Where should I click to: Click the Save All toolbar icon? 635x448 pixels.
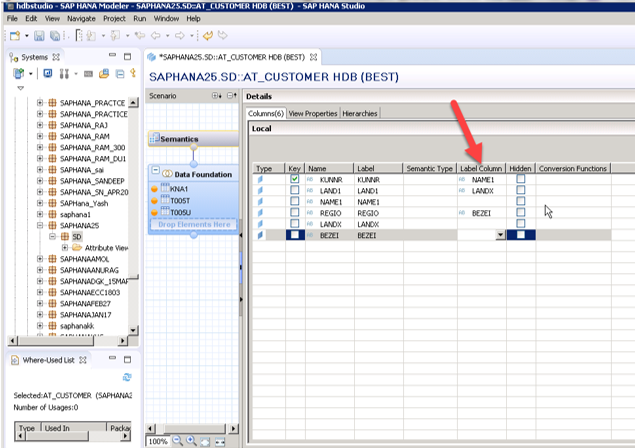[x=55, y=36]
